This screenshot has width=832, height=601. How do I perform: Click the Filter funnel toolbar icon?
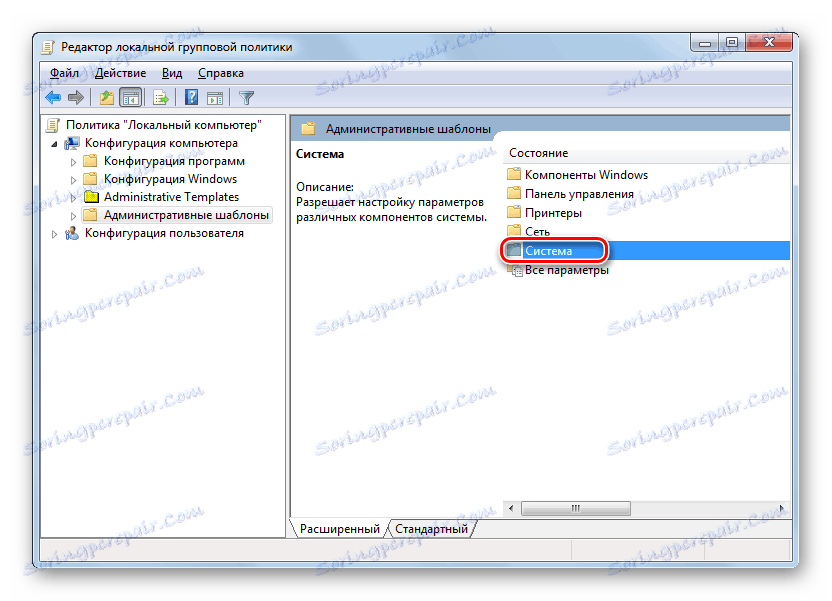246,98
